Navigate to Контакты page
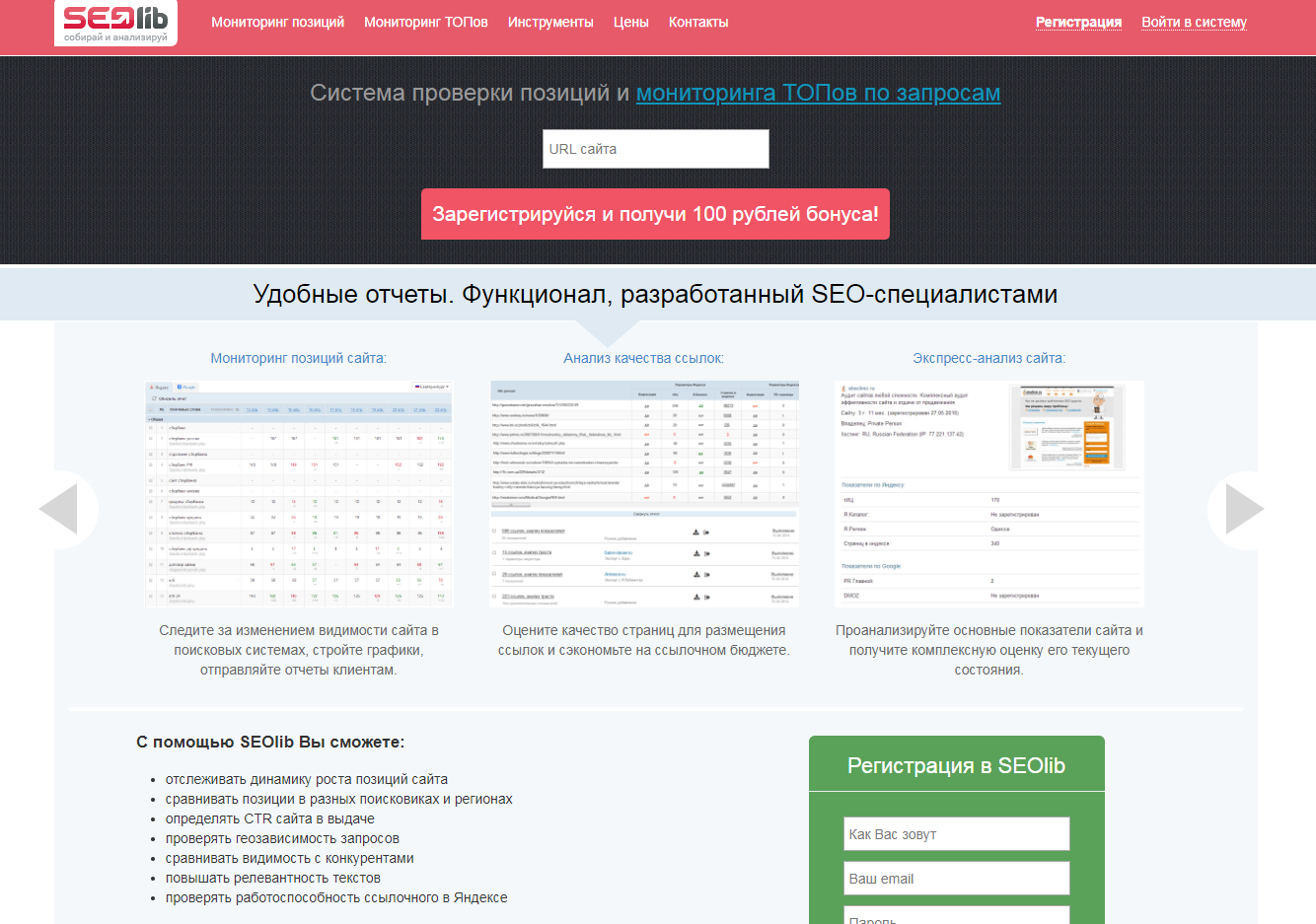This screenshot has height=924, width=1316. point(698,22)
